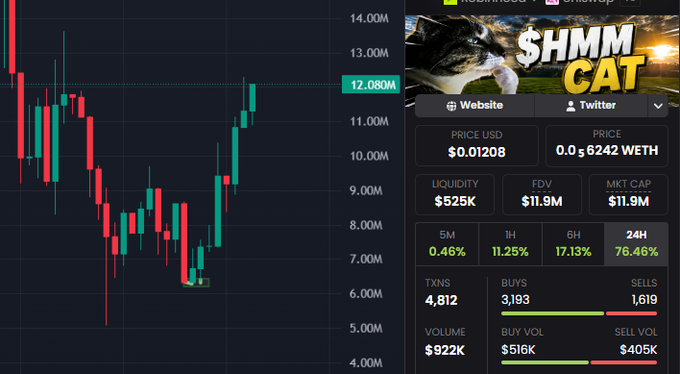Click the red sell volume bar

click(x=624, y=362)
